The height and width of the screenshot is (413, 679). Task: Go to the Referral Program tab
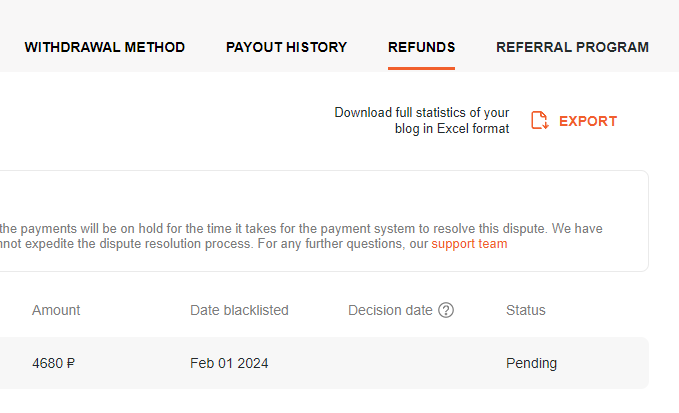pos(572,47)
